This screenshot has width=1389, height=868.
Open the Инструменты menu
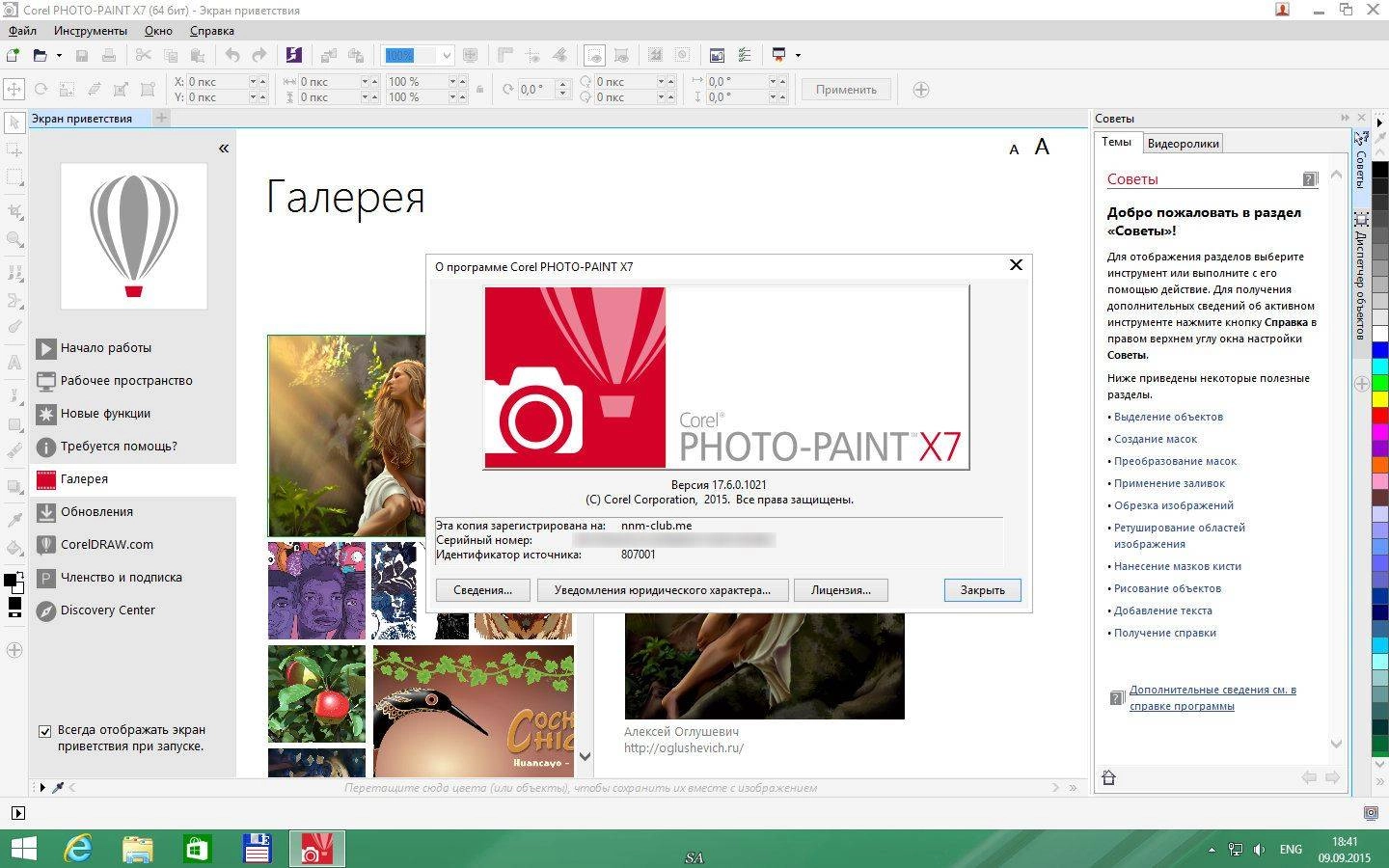90,31
